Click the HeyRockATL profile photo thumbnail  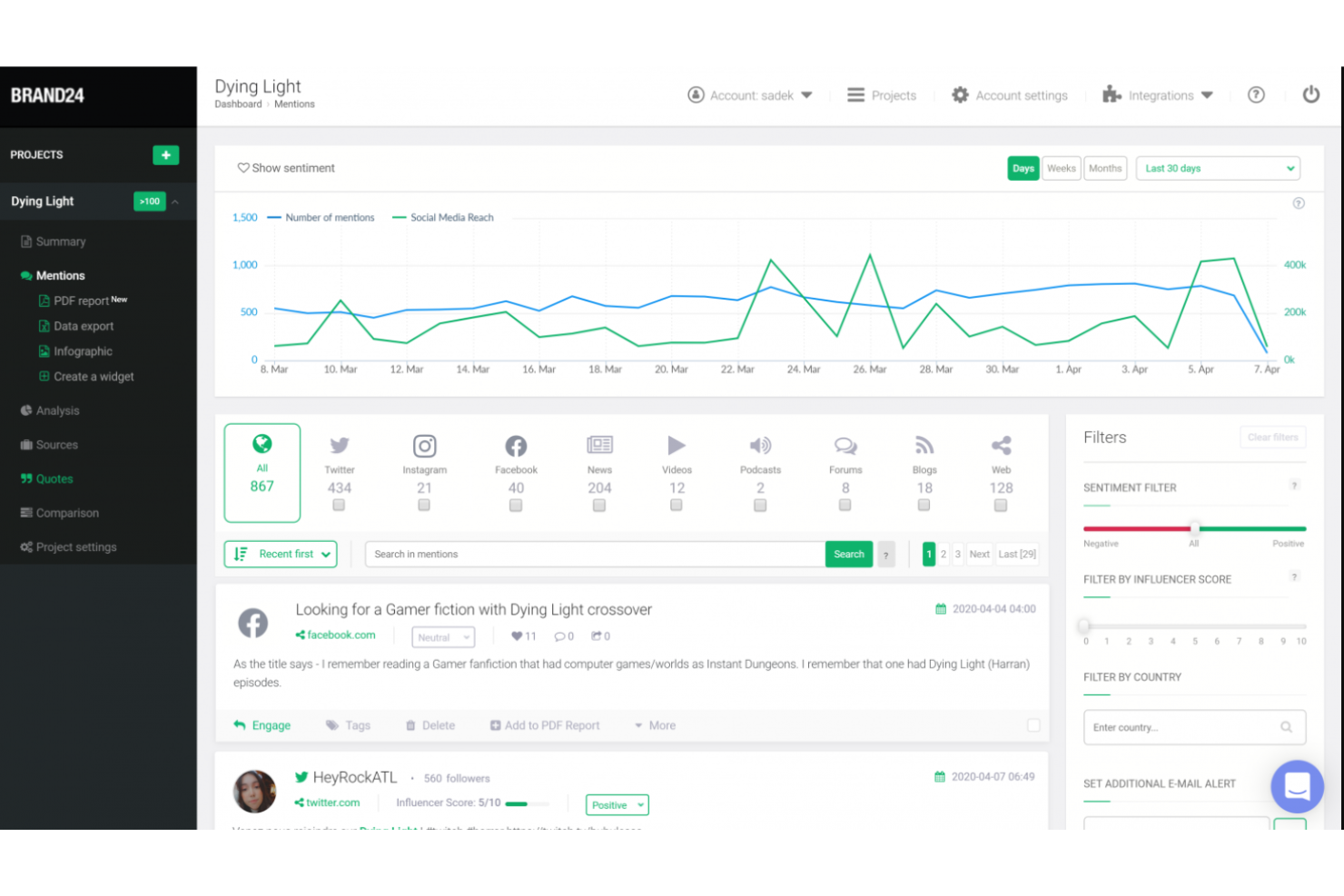click(x=254, y=792)
